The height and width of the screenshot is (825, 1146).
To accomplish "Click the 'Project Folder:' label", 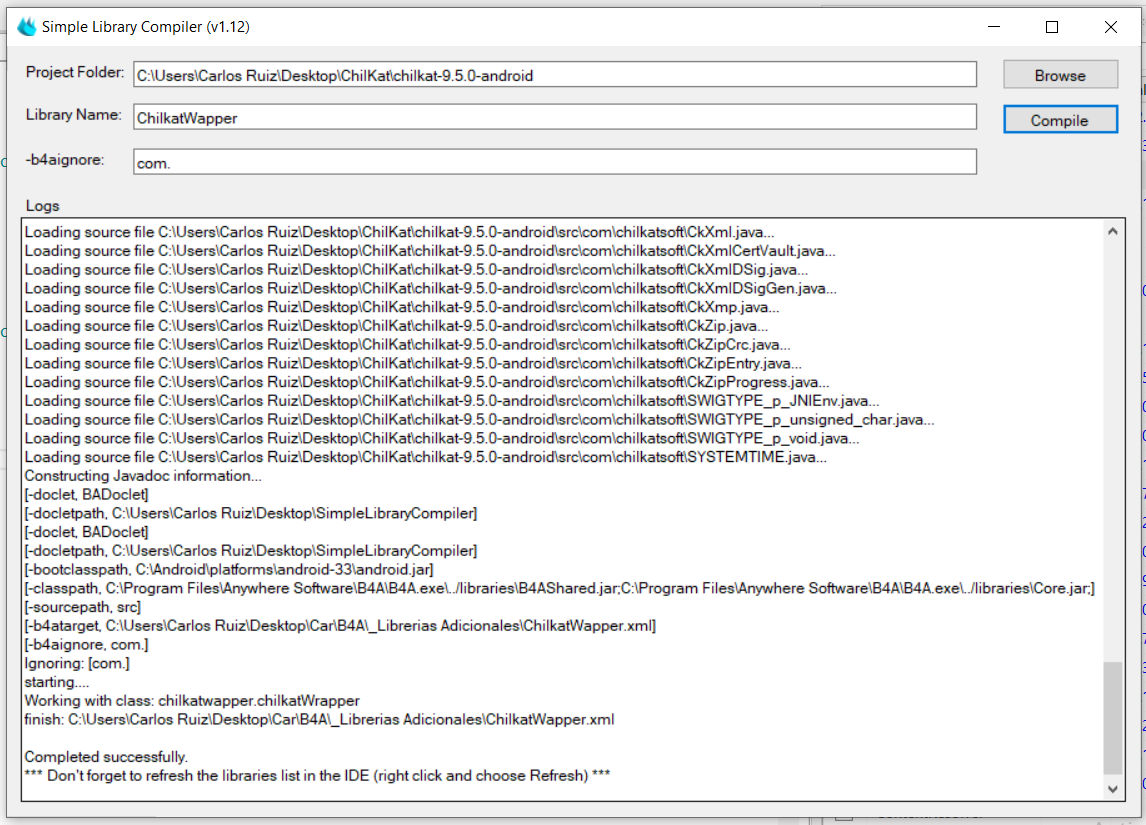I will click(x=75, y=72).
